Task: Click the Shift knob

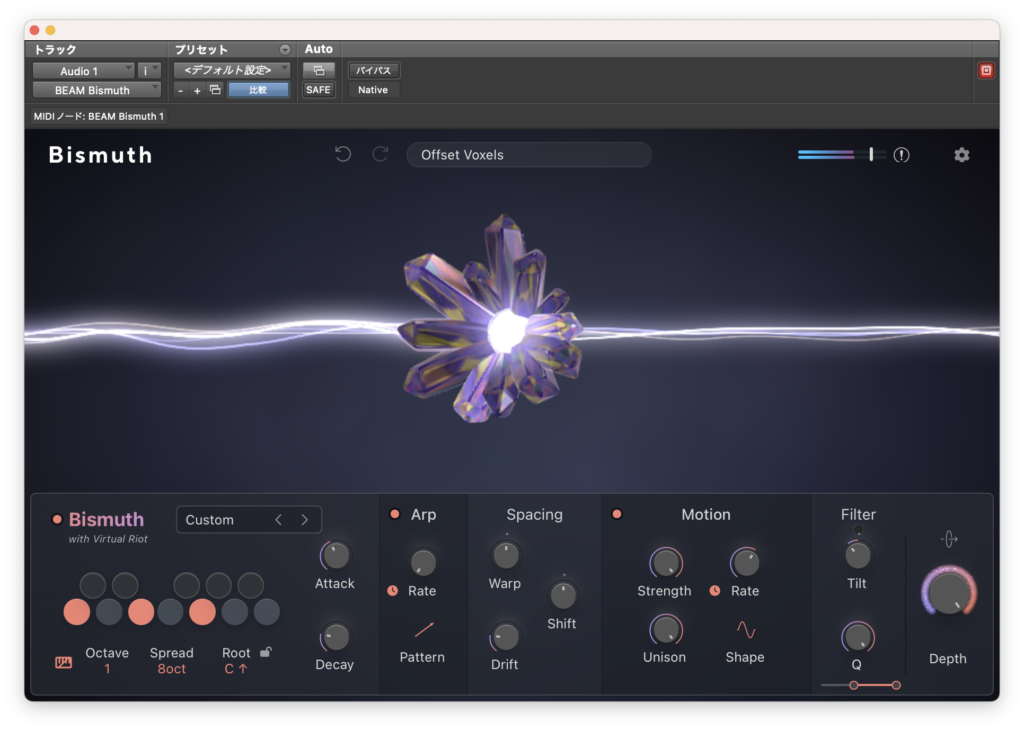Action: point(563,595)
